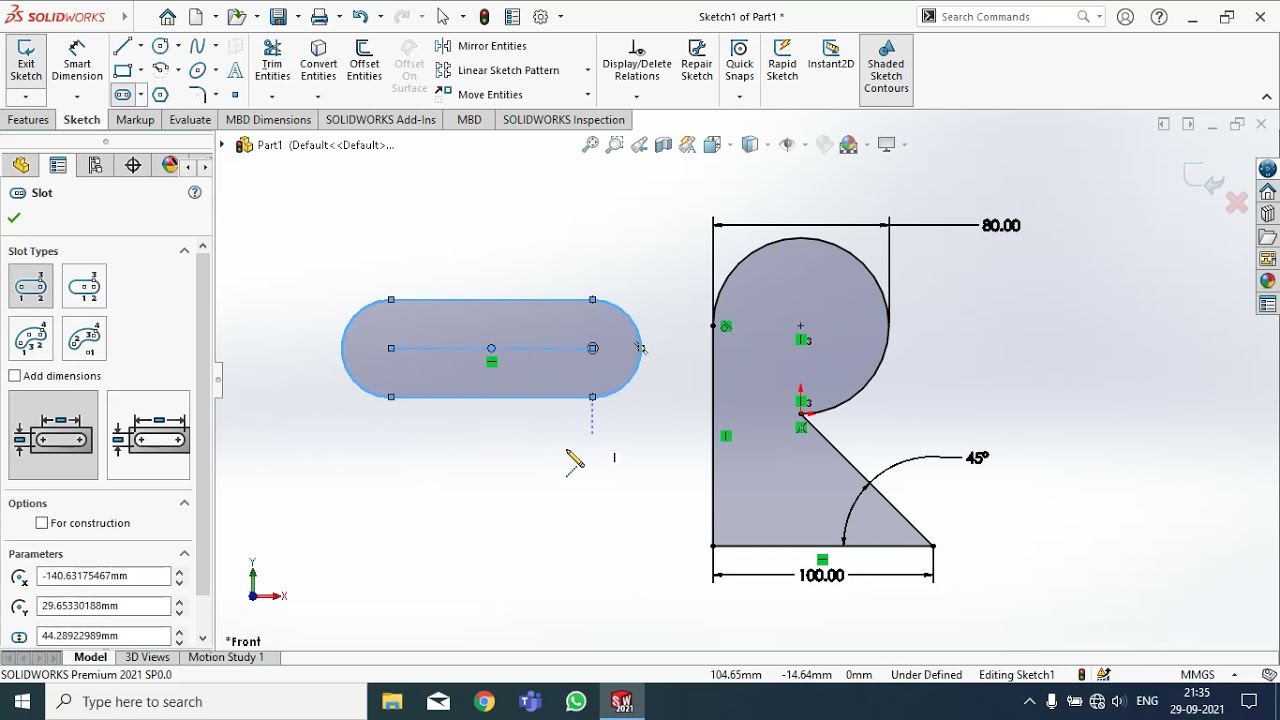Click the Search Commands field

1006,17
